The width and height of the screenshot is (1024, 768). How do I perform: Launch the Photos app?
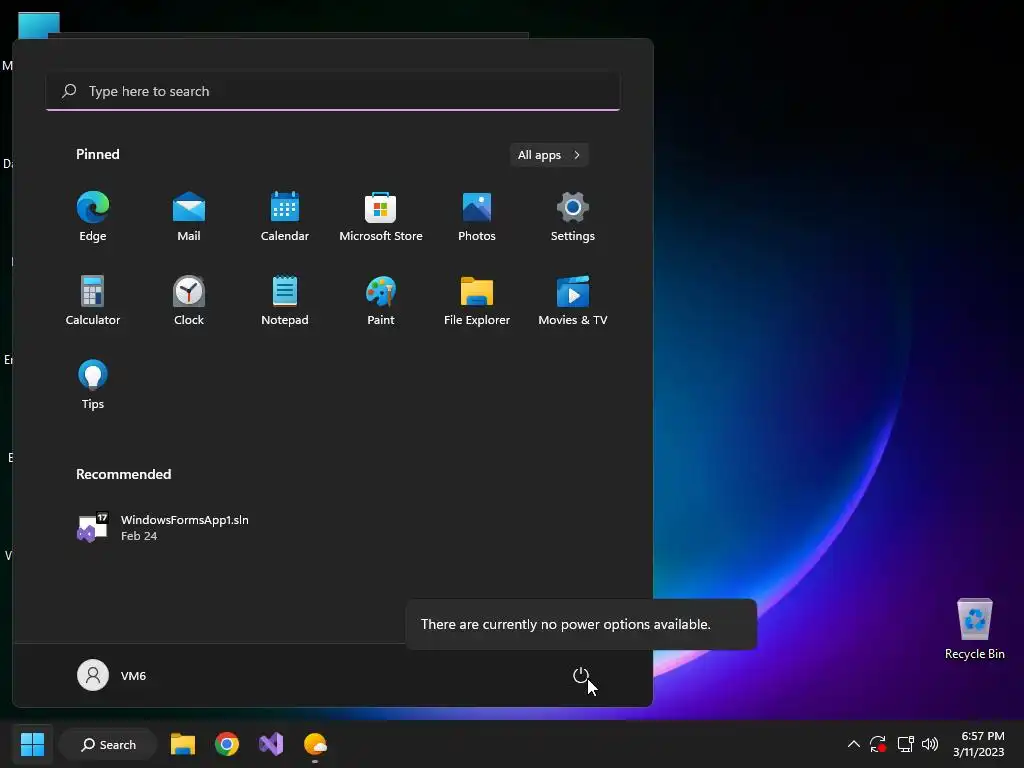click(x=477, y=216)
